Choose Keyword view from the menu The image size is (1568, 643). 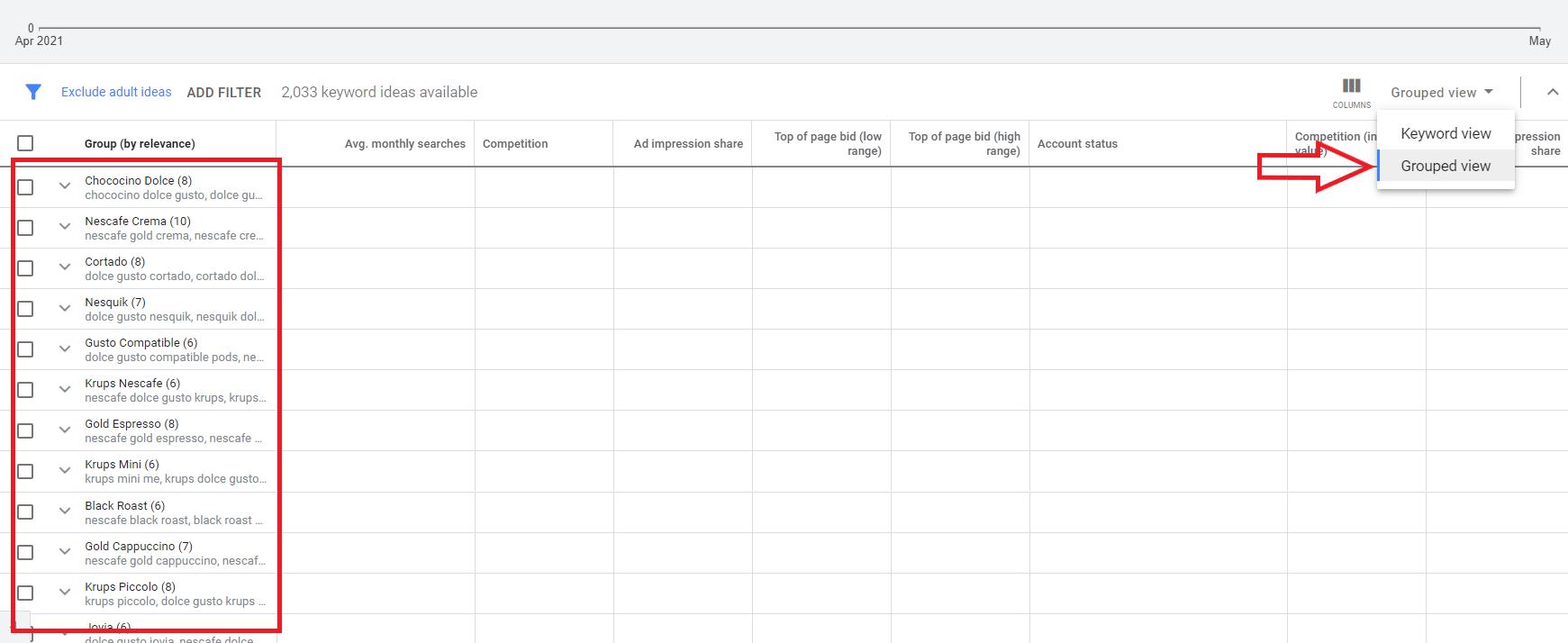click(x=1445, y=133)
